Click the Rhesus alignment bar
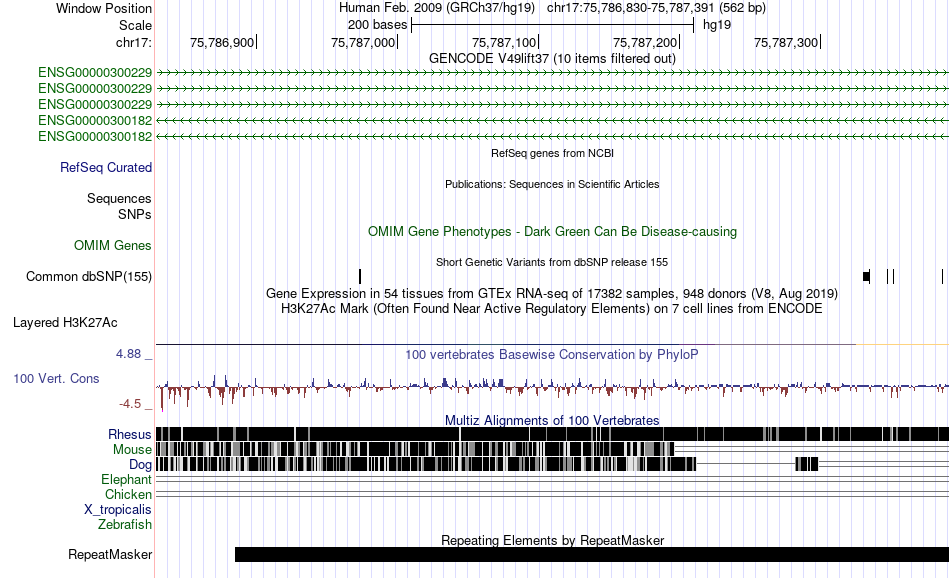This screenshot has height=578, width=950. pyautogui.click(x=552, y=434)
